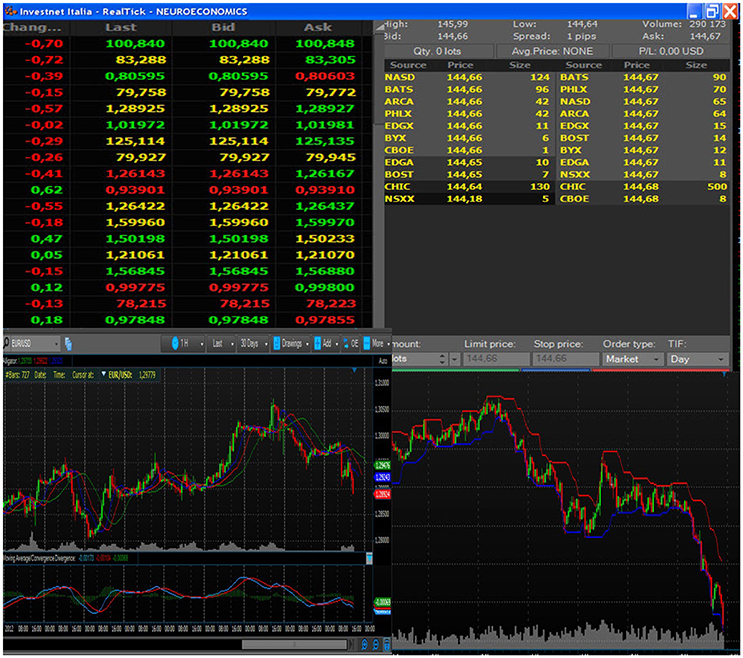Screen dimensions: 743x658
Task: Open small dropdown beside lots amount
Action: click(454, 359)
